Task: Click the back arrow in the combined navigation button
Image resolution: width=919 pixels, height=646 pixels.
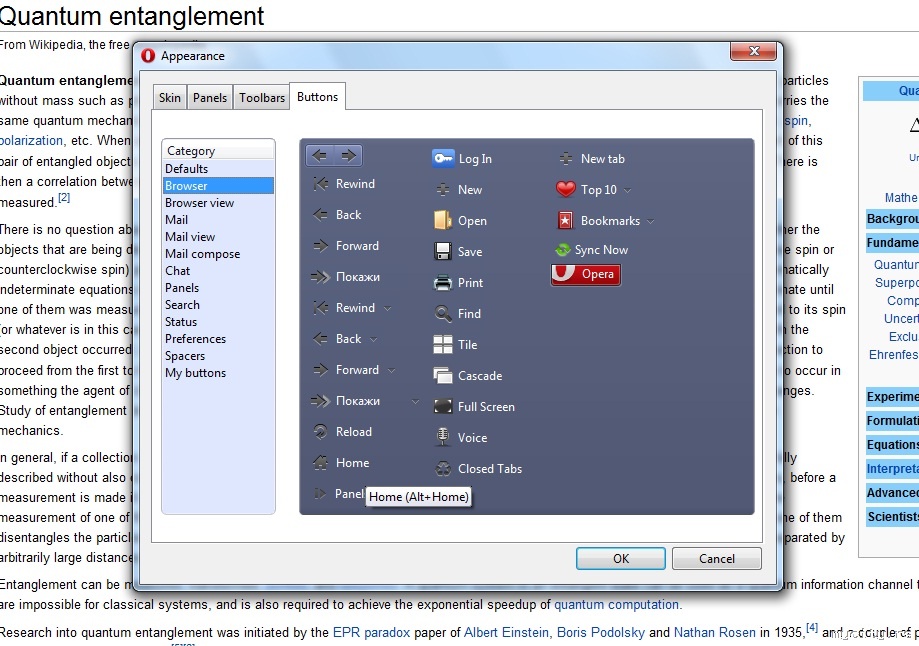Action: 319,155
